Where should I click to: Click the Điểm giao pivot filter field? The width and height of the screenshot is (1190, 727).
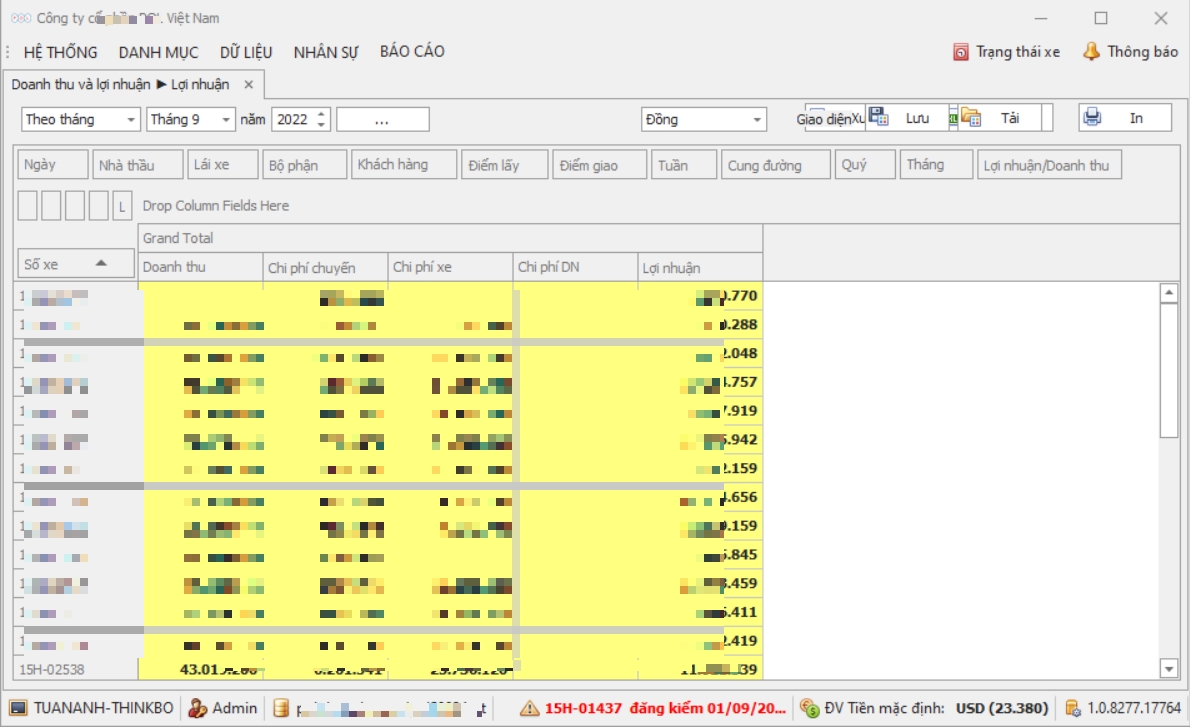[x=600, y=165]
